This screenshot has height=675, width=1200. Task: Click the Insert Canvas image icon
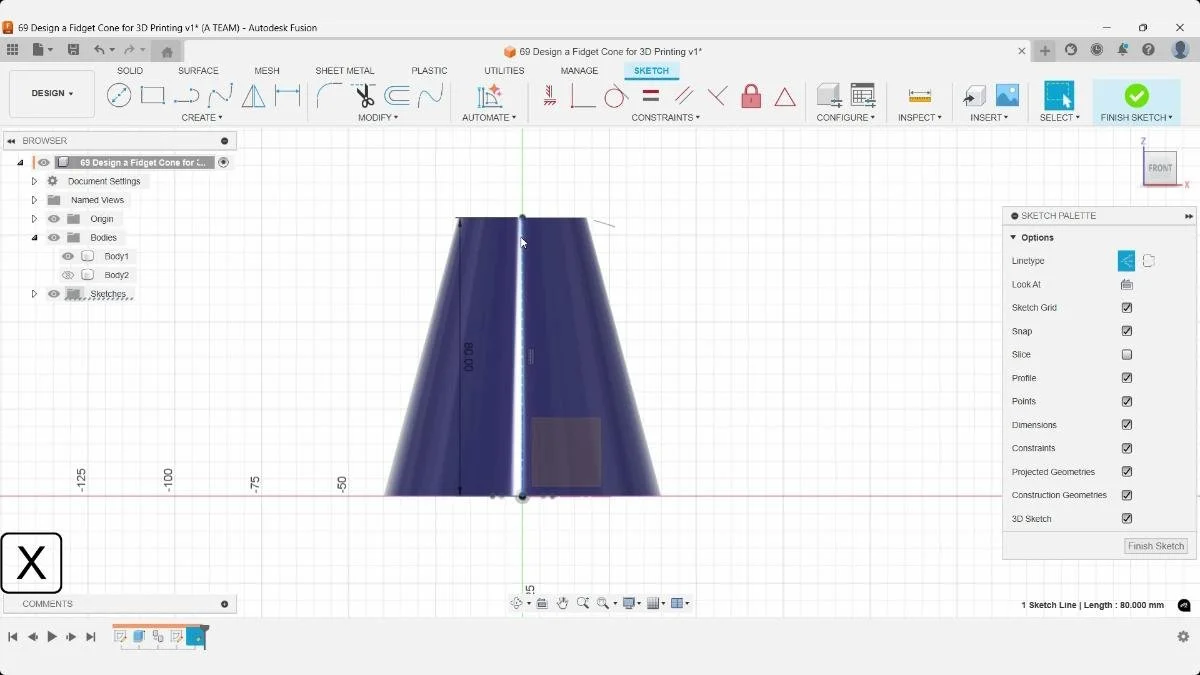click(x=1007, y=96)
